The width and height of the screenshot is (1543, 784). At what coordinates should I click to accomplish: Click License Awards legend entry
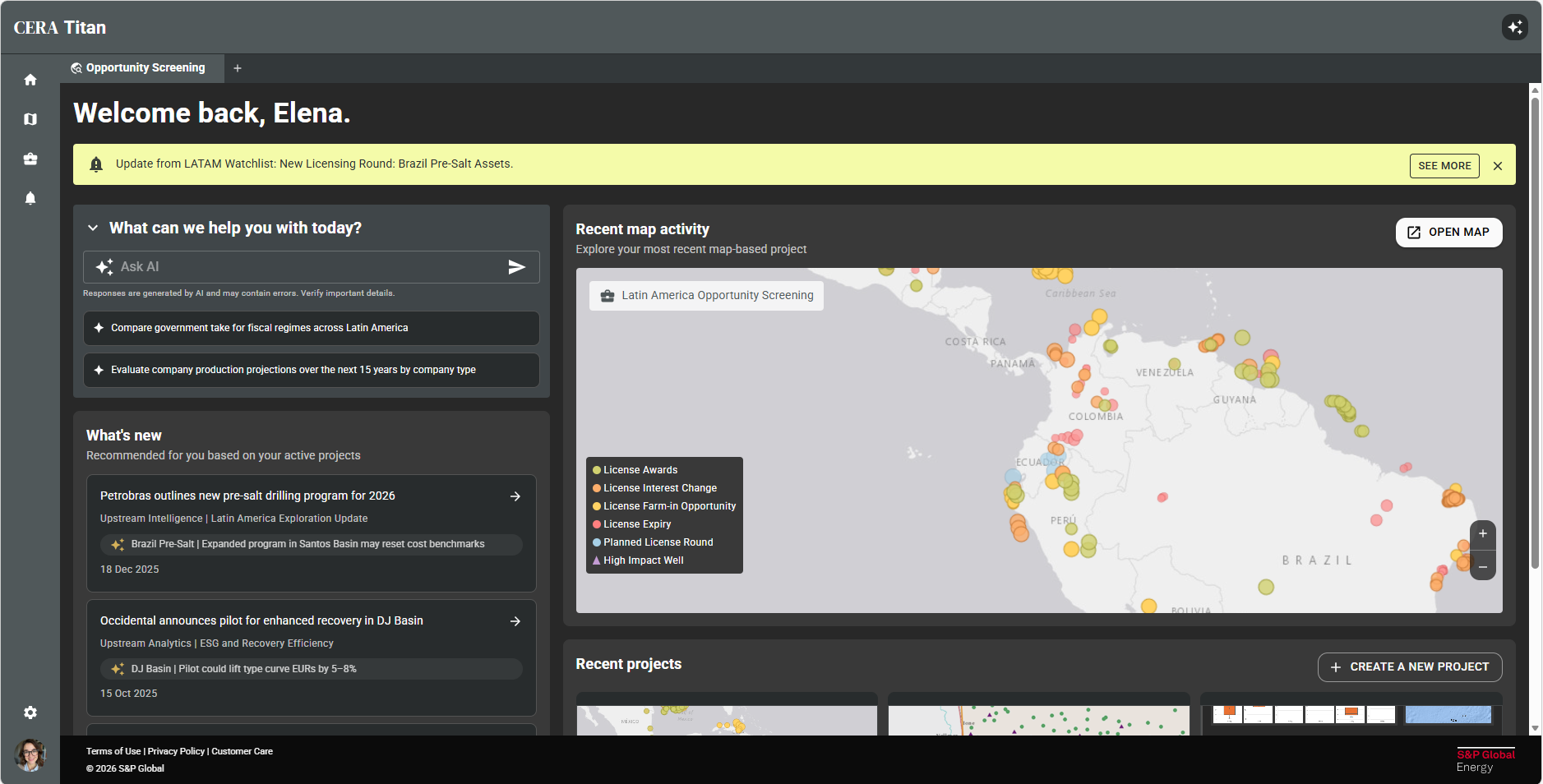point(635,470)
